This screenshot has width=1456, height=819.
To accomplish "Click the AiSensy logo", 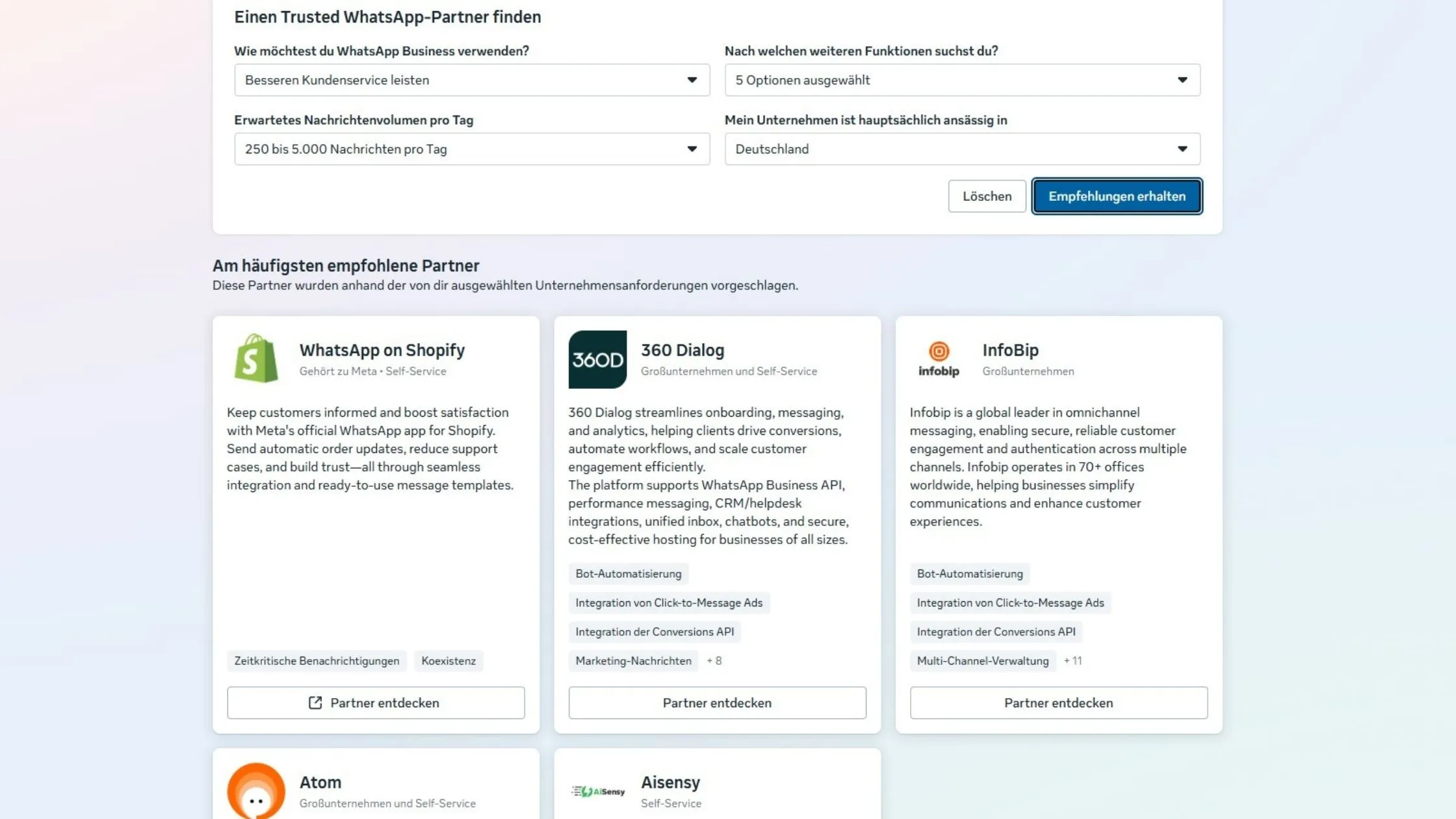I will [x=598, y=790].
